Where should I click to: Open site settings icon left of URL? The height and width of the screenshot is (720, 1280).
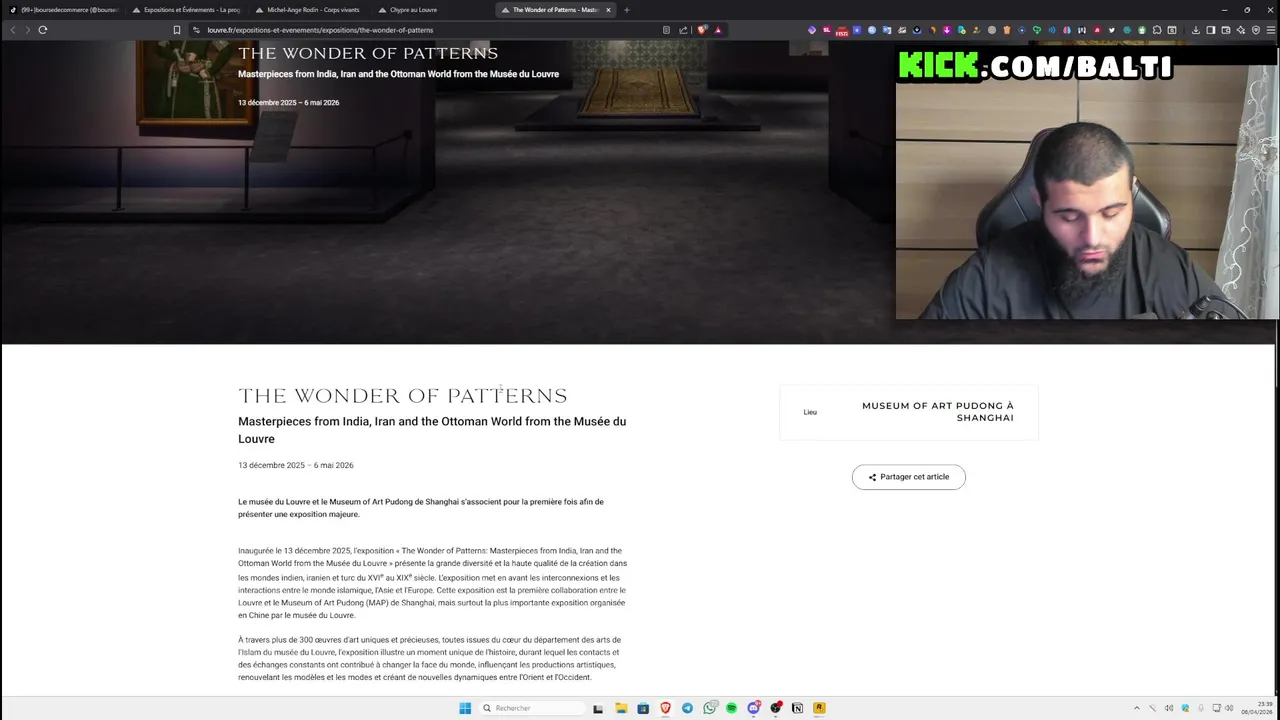tap(196, 30)
